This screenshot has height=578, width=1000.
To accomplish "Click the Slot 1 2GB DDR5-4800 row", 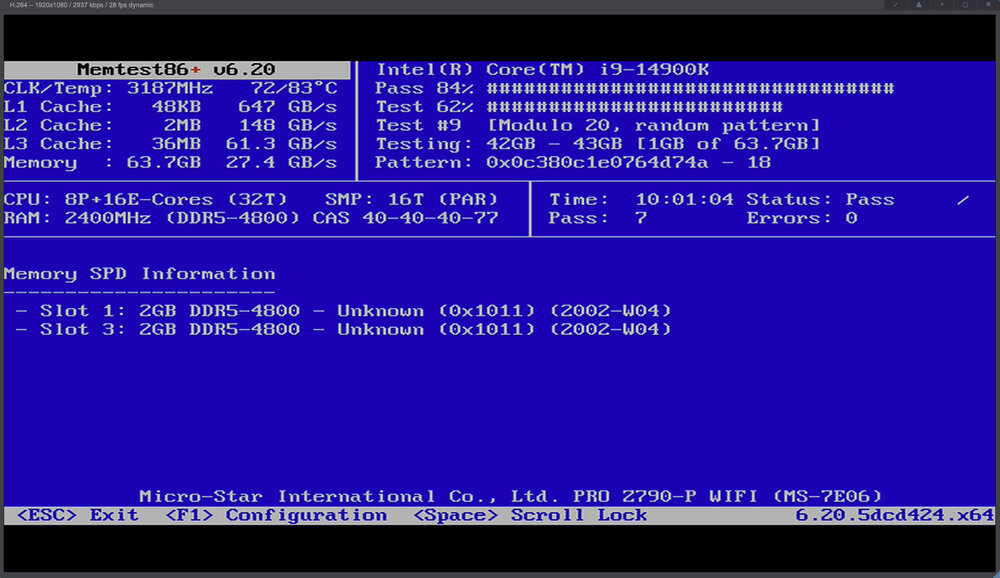I will tap(344, 311).
